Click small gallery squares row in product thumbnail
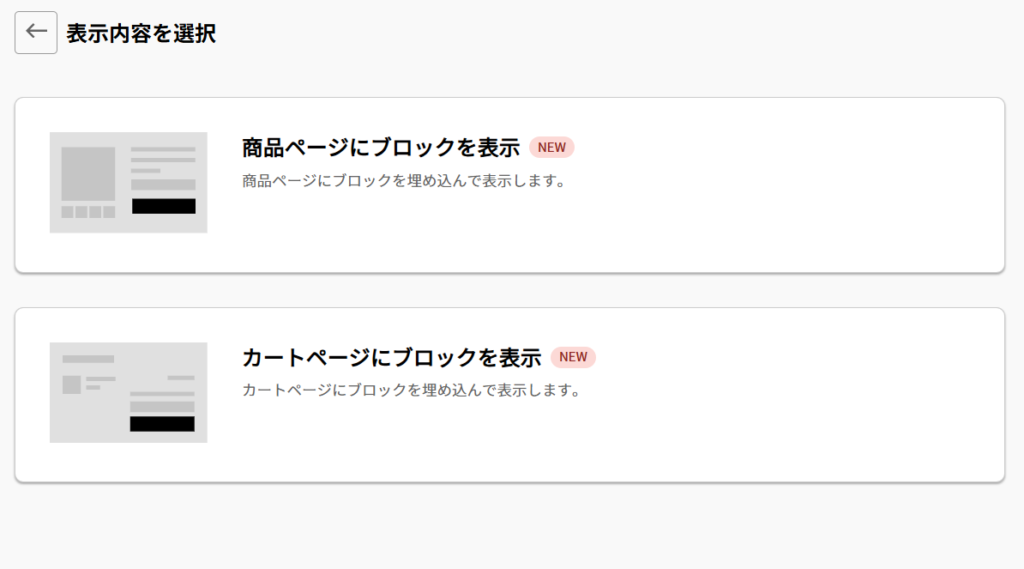The image size is (1024, 569). click(88, 212)
